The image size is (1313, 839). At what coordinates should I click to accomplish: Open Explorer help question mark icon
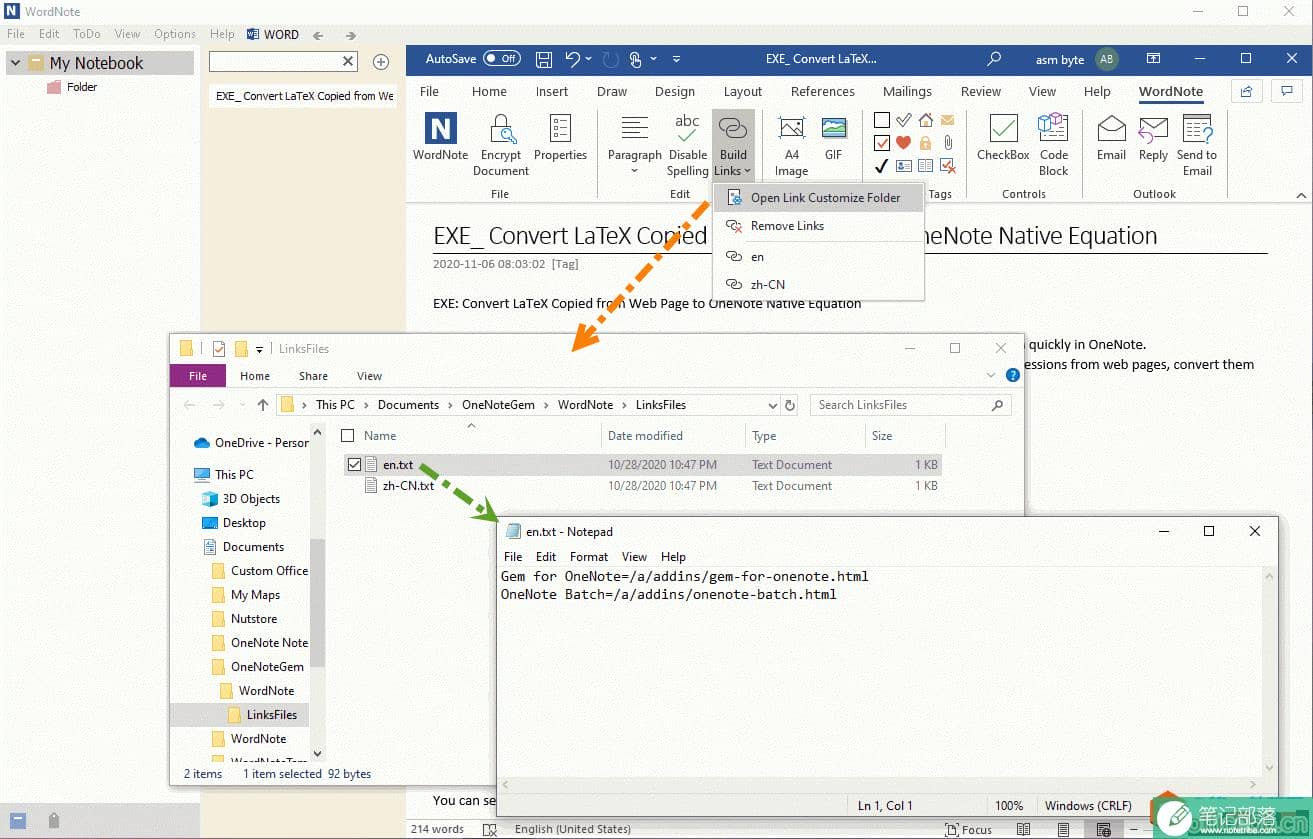[x=1012, y=376]
